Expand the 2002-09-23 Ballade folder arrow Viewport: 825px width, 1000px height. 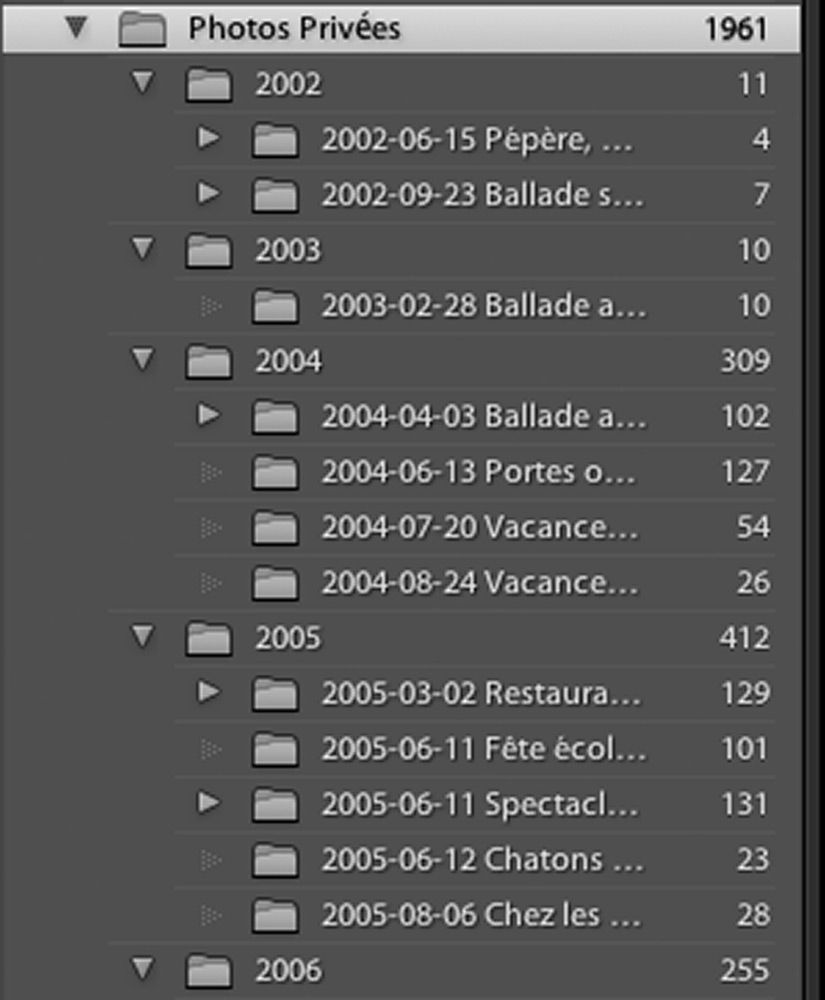pos(208,193)
